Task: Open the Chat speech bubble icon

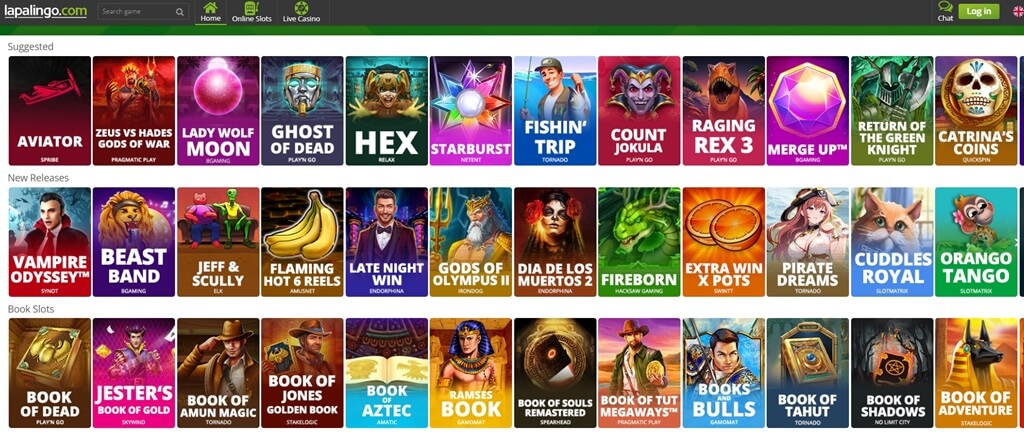Action: (945, 7)
